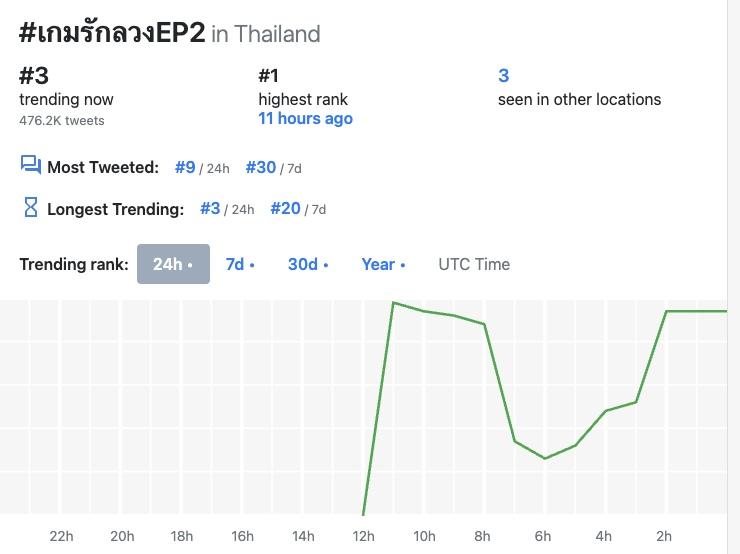The width and height of the screenshot is (740, 554).
Task: Toggle the UTC Time setting
Action: point(474,264)
